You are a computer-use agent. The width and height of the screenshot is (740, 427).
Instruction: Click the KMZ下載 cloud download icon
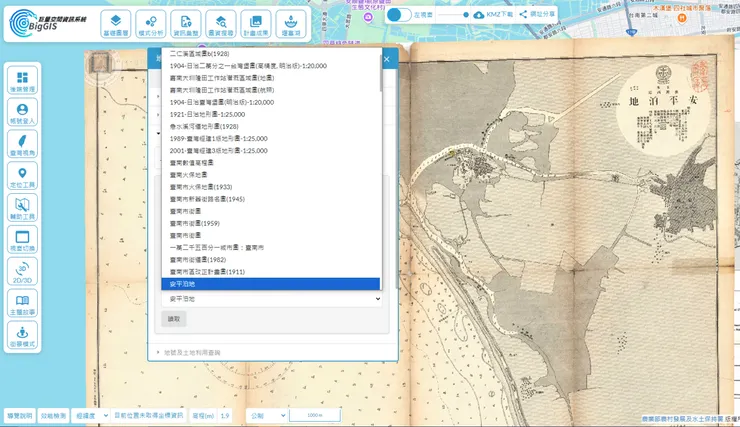(x=479, y=15)
